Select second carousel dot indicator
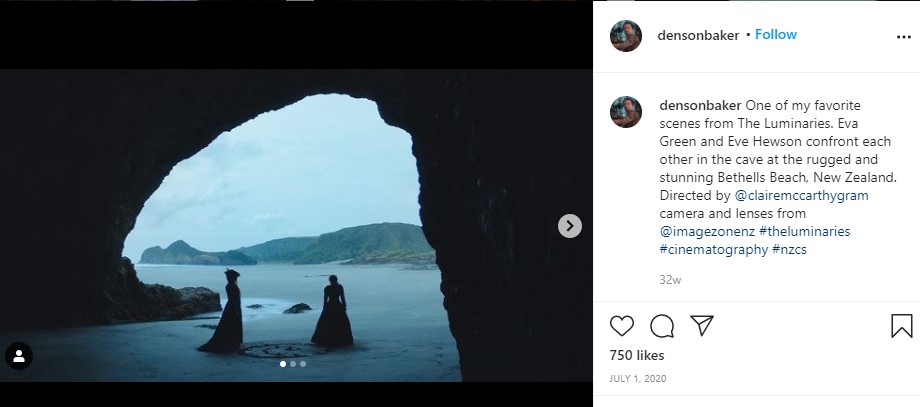 coord(292,364)
